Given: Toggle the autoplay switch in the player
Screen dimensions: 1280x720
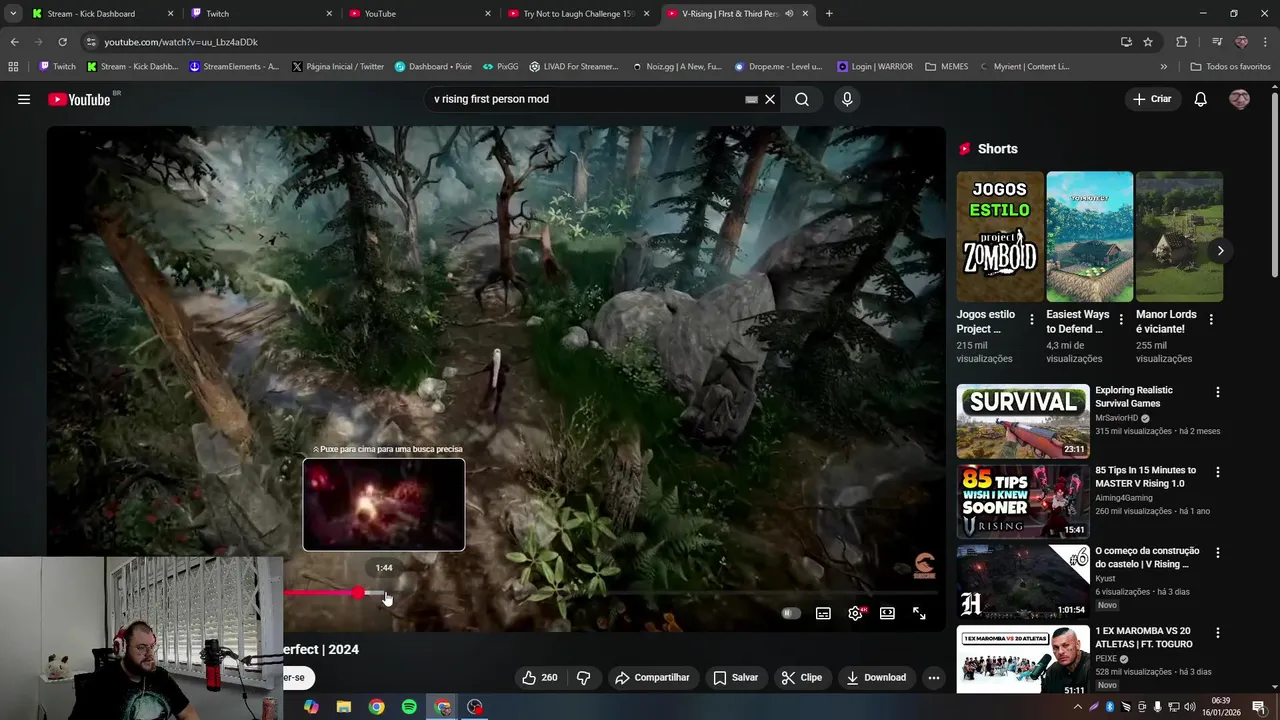Looking at the screenshot, I should (791, 613).
